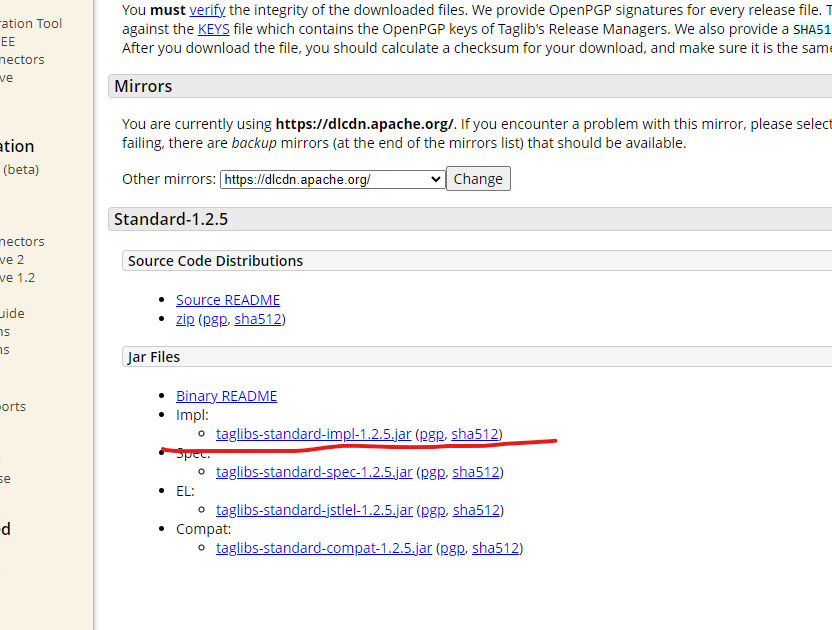Viewport: 832px width, 630px height.
Task: Open sha512 checksum for spec jar
Action: (476, 472)
